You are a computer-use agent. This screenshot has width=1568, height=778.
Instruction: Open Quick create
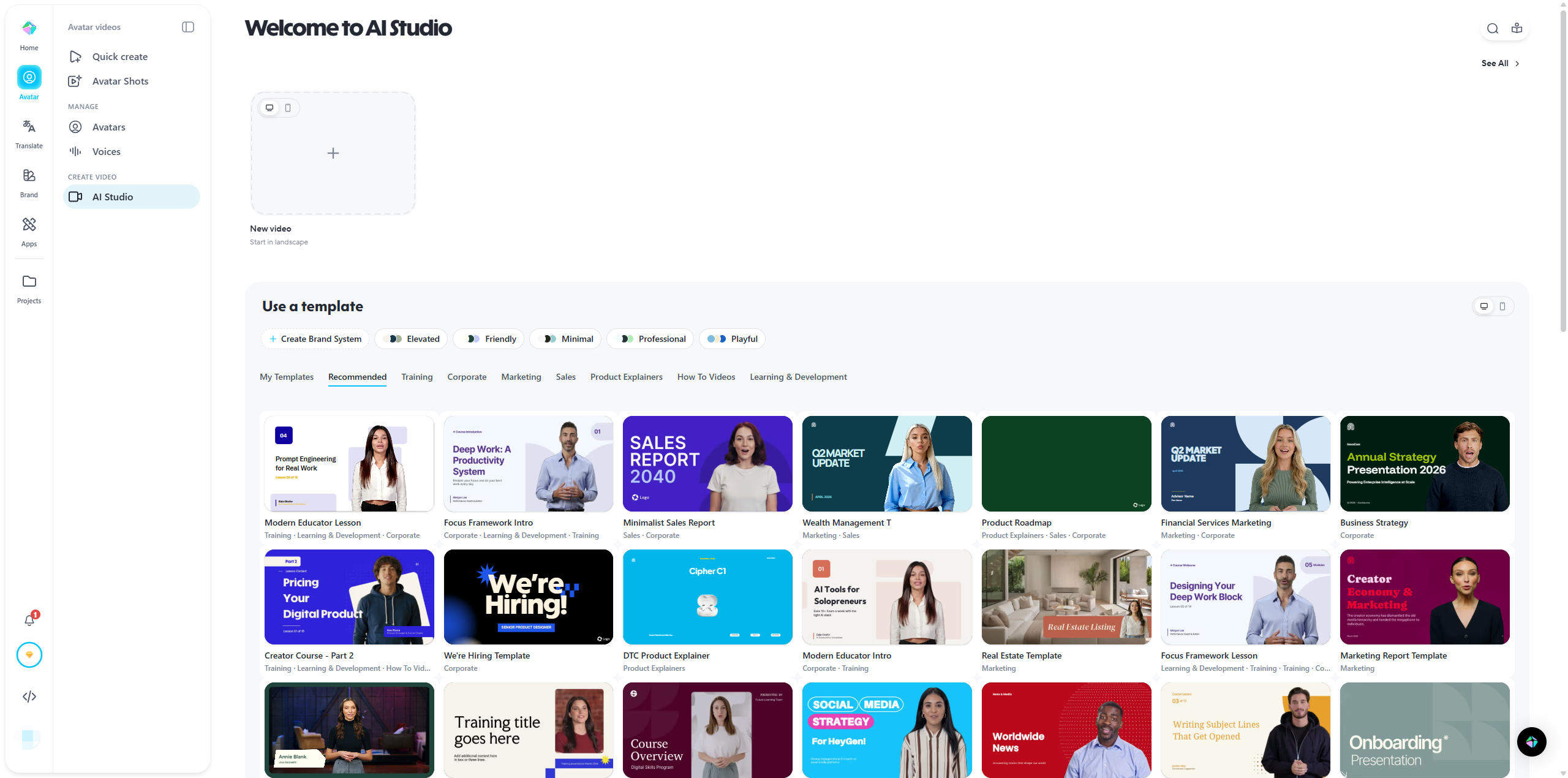click(132, 56)
